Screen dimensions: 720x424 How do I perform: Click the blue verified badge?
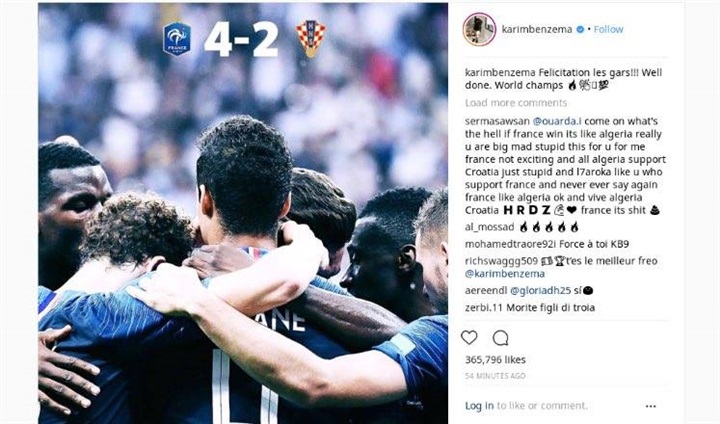click(x=580, y=29)
